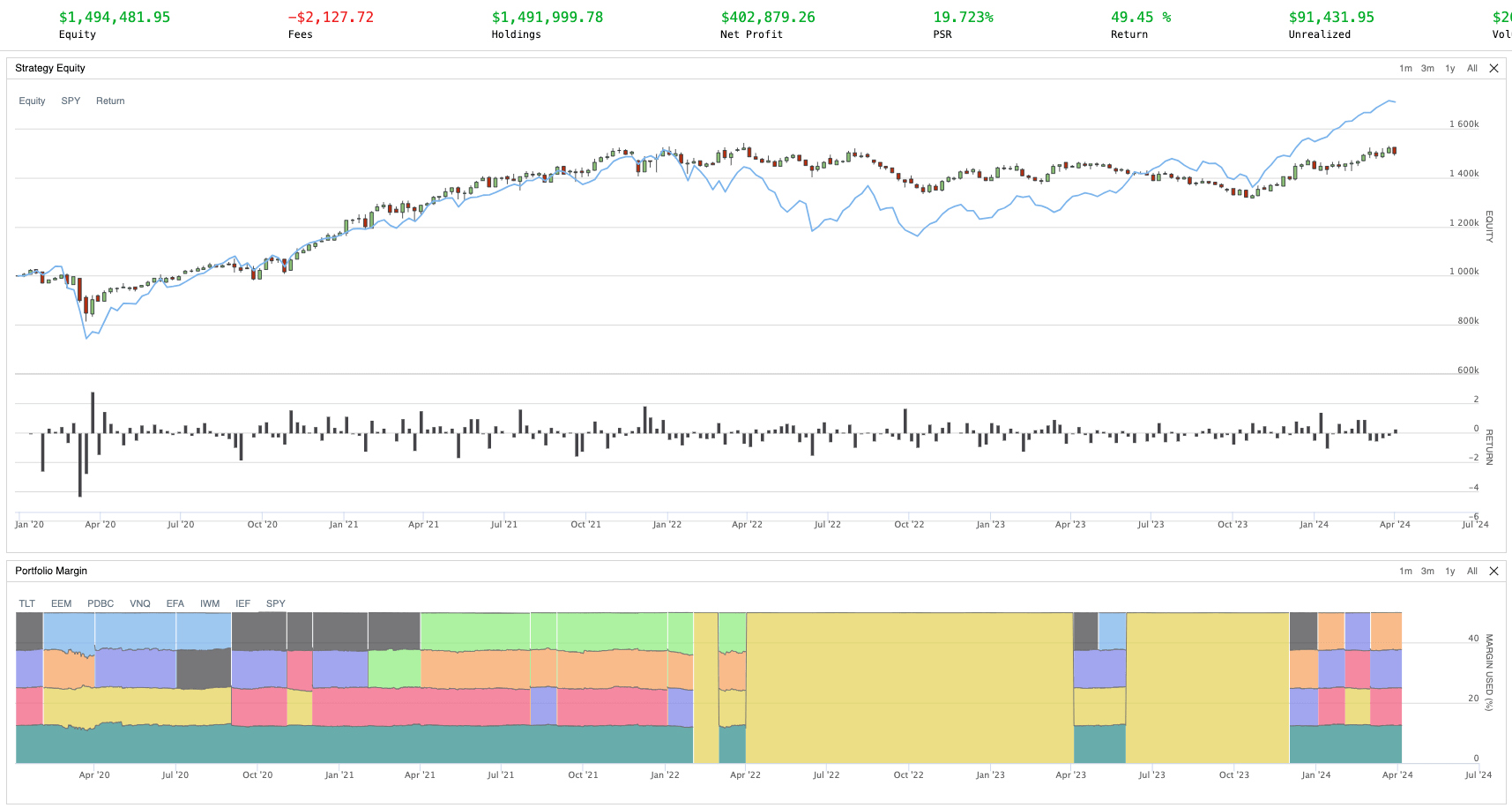Toggle SPY in the Portfolio Margin legend
This screenshot has height=808, width=1512.
(276, 604)
